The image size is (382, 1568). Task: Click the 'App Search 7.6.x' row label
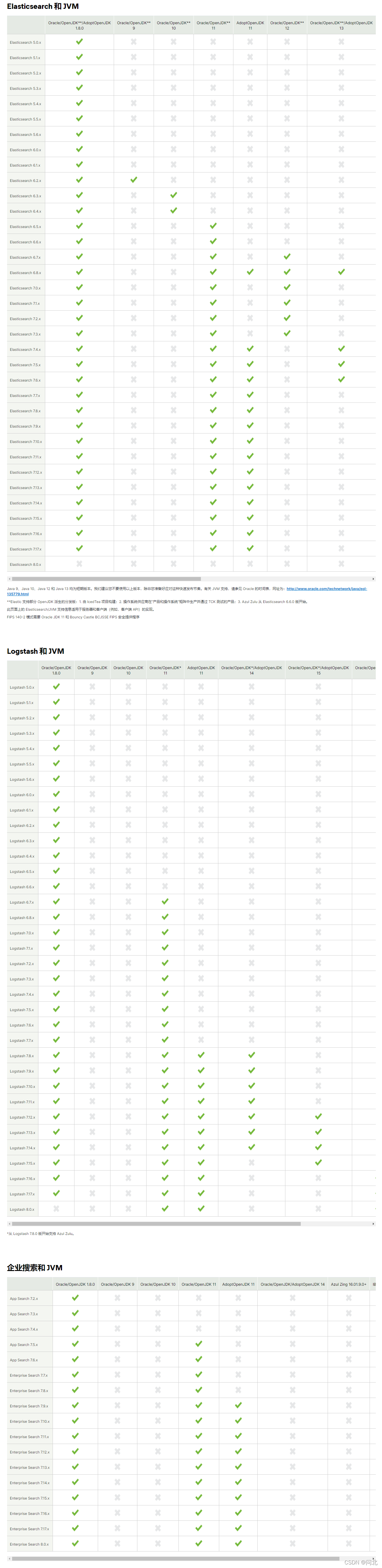pos(24,1360)
